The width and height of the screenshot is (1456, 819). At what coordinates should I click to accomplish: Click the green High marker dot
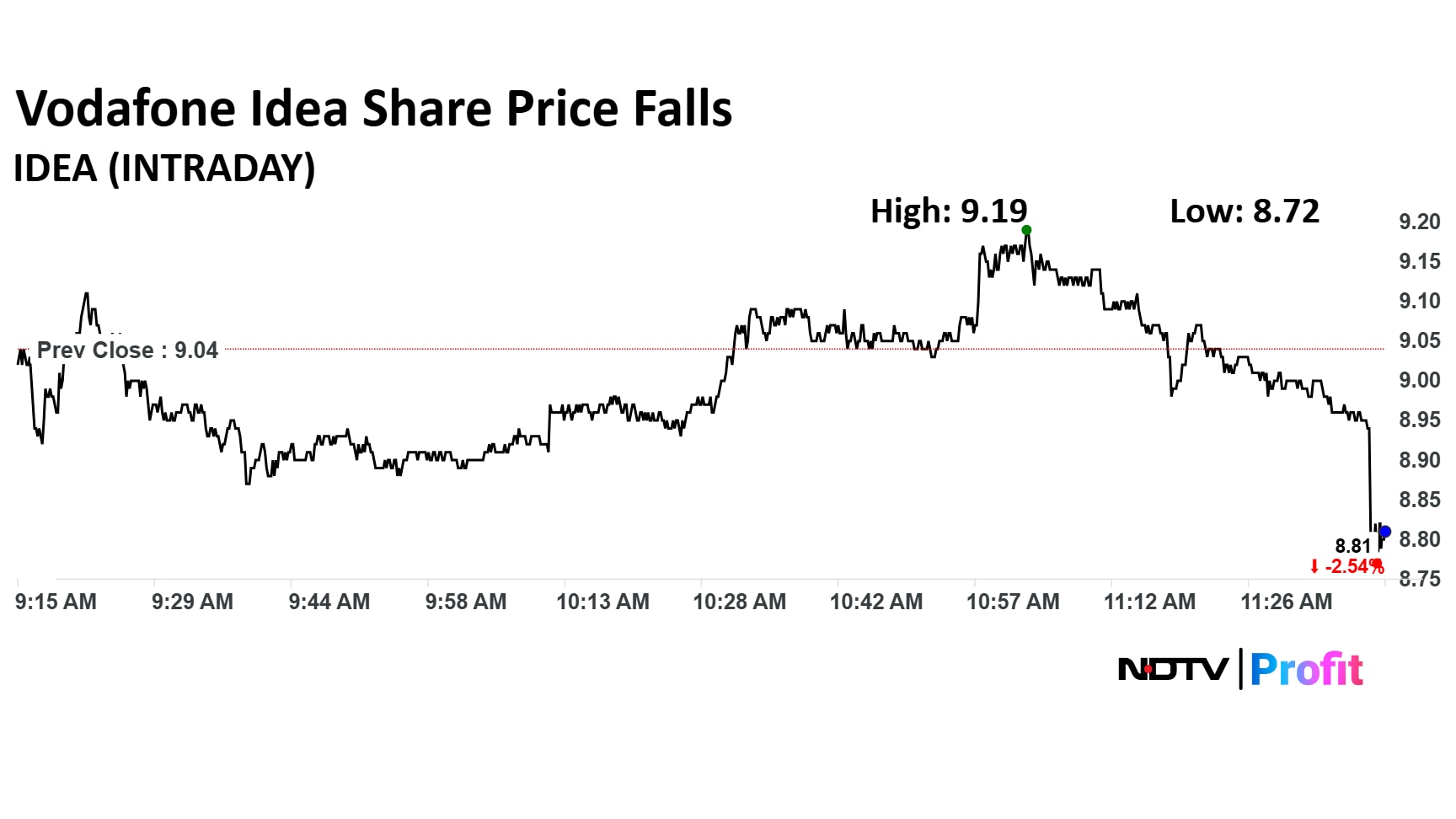1026,230
